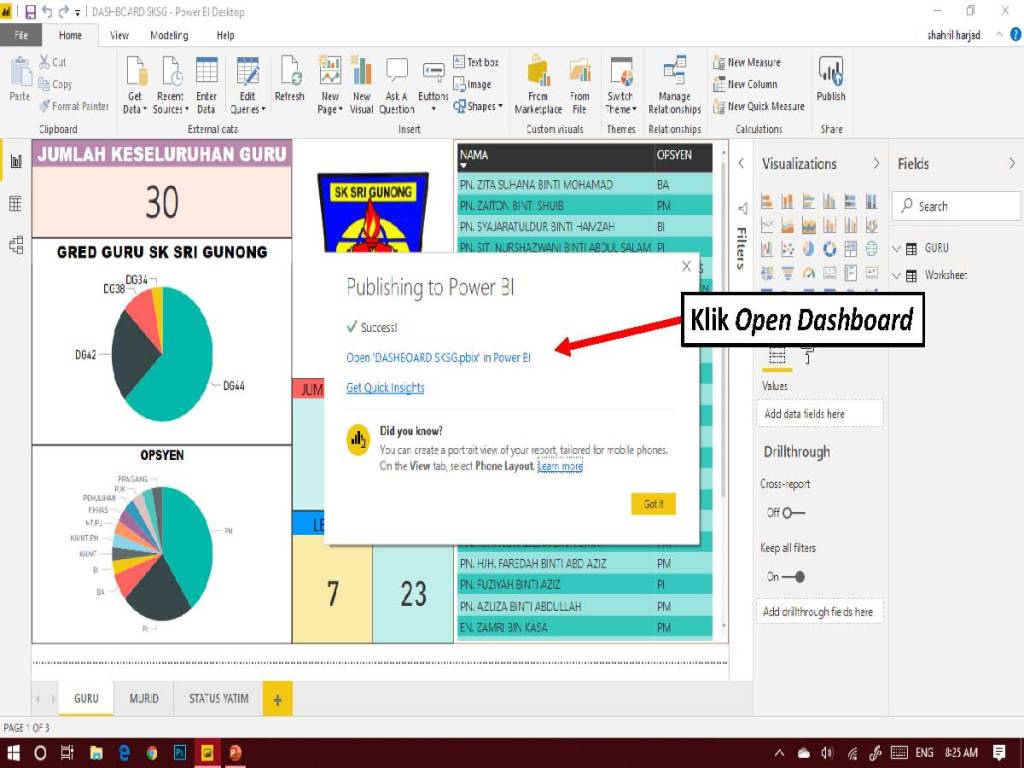Select the Enter Data icon
The width and height of the screenshot is (1024, 768).
(206, 84)
